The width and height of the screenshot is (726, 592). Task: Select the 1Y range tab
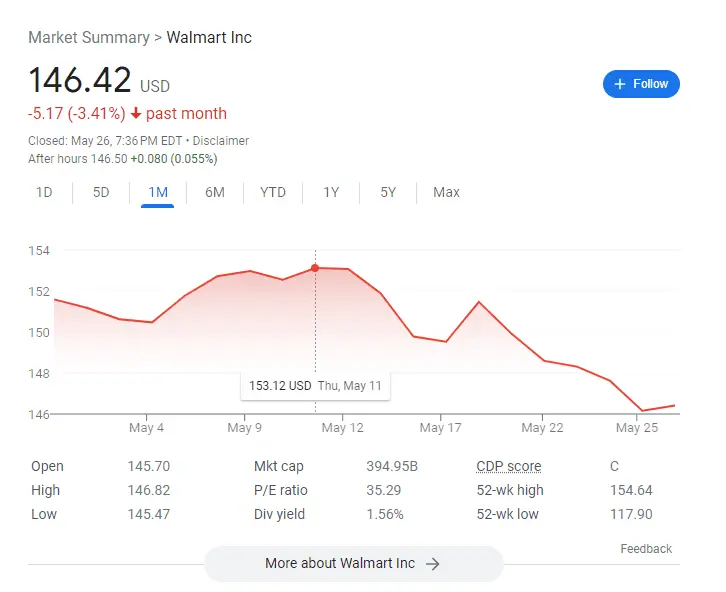click(331, 192)
